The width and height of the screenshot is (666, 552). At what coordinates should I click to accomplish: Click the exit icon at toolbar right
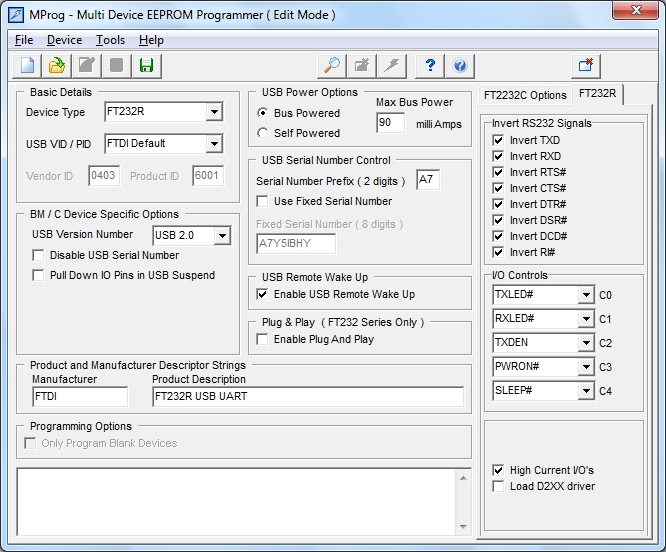586,66
